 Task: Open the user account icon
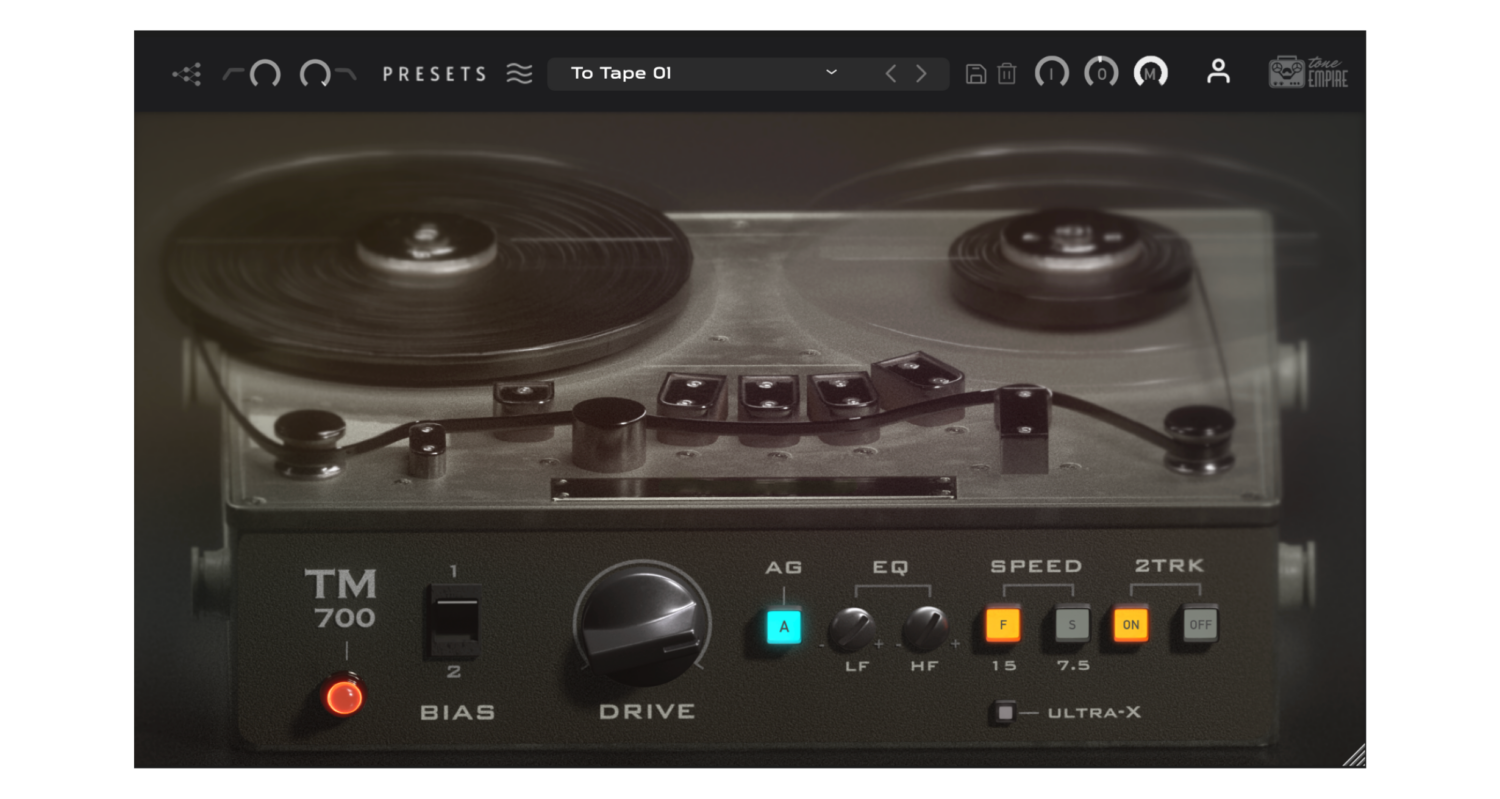1218,72
